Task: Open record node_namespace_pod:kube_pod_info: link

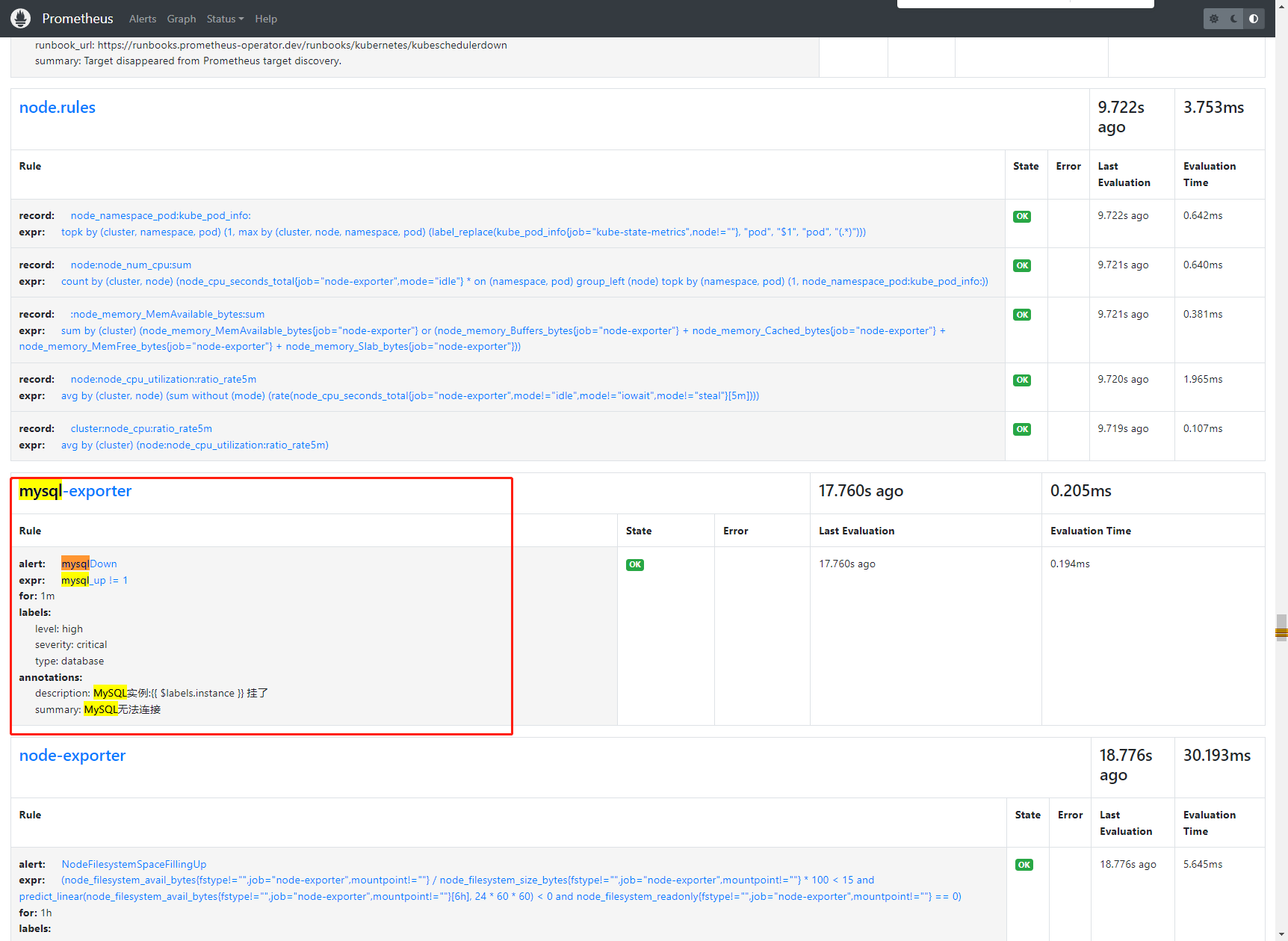Action: (x=161, y=216)
